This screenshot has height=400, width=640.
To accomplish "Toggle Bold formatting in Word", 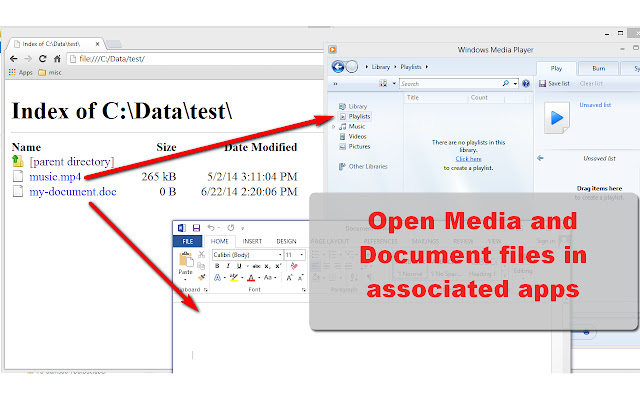I will click(218, 266).
